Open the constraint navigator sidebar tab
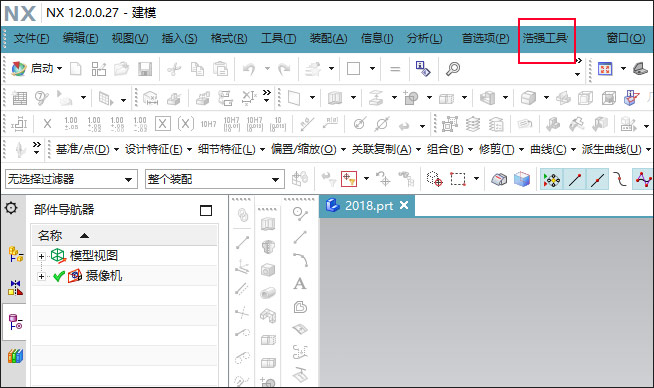 [15, 288]
